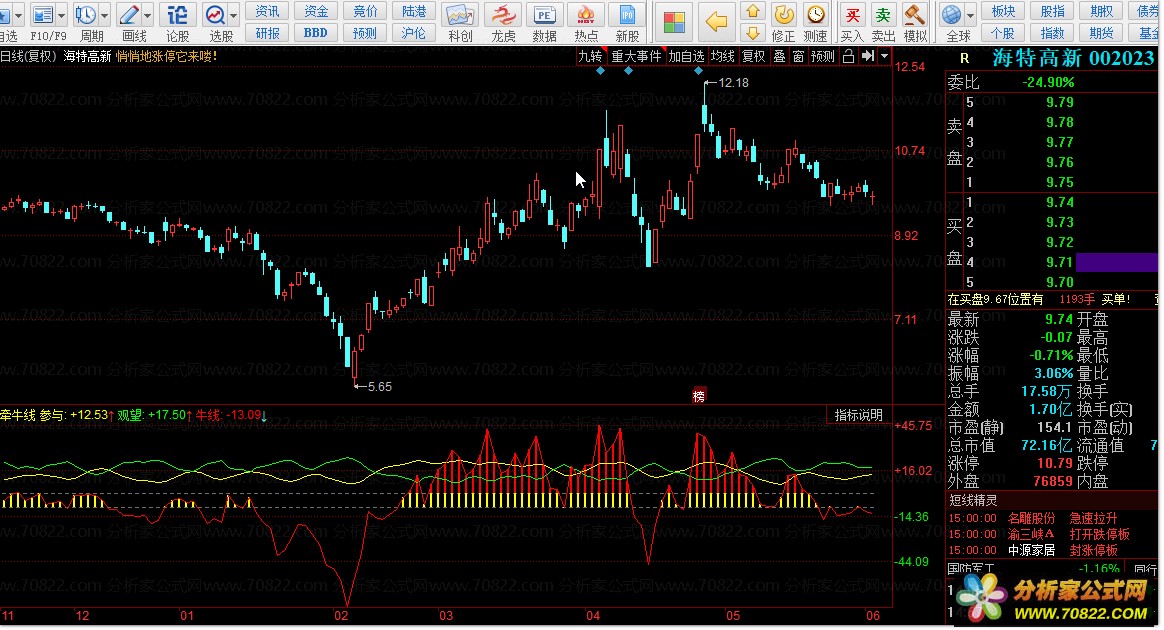Click the 股指 stock index button
Image resolution: width=1164 pixels, height=630 pixels.
click(1052, 11)
